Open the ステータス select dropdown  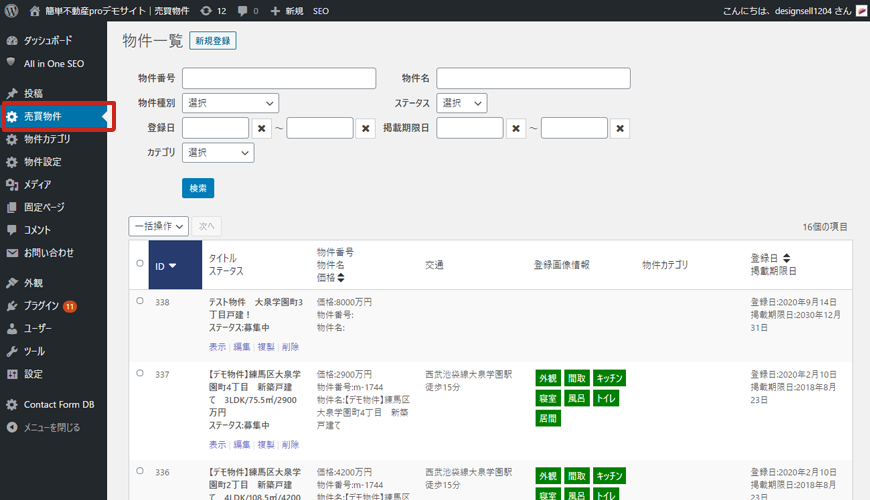tap(462, 103)
